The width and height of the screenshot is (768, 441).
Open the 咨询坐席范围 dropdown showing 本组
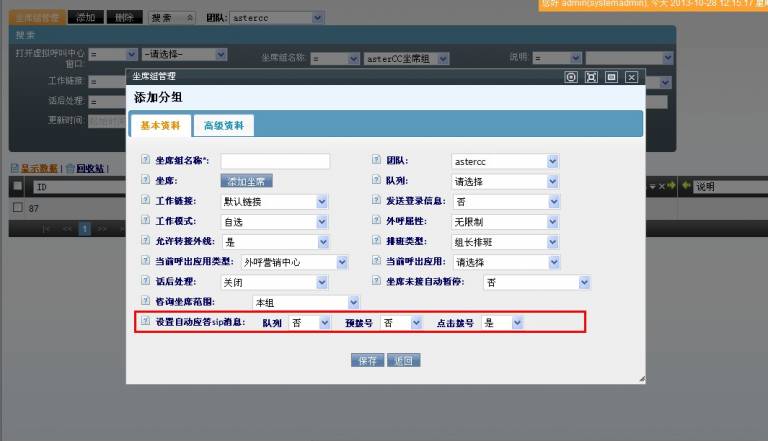tap(306, 302)
